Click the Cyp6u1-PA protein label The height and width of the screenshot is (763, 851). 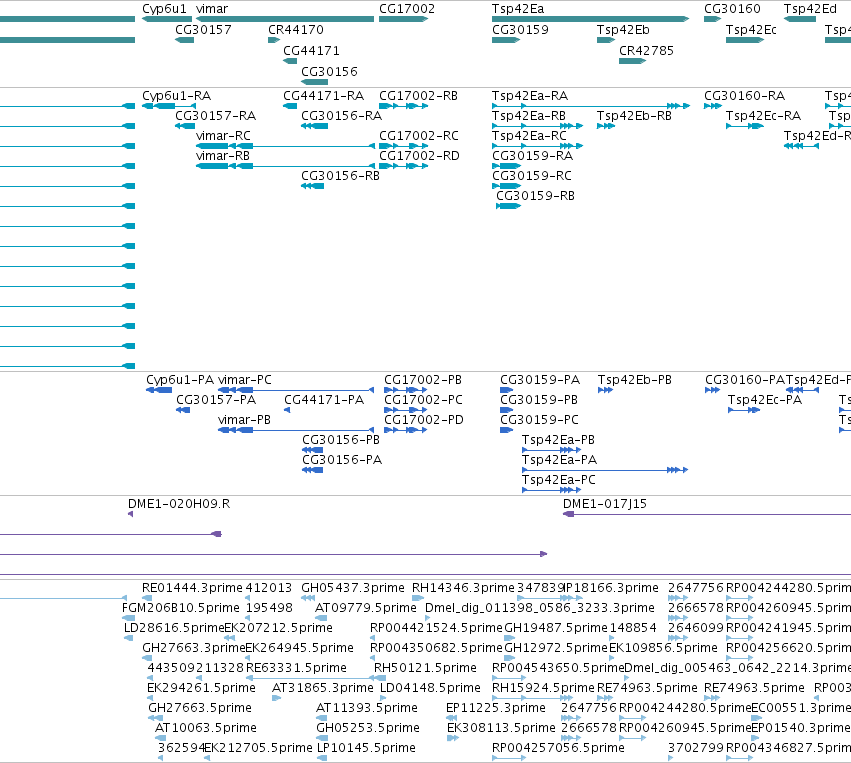pos(180,380)
